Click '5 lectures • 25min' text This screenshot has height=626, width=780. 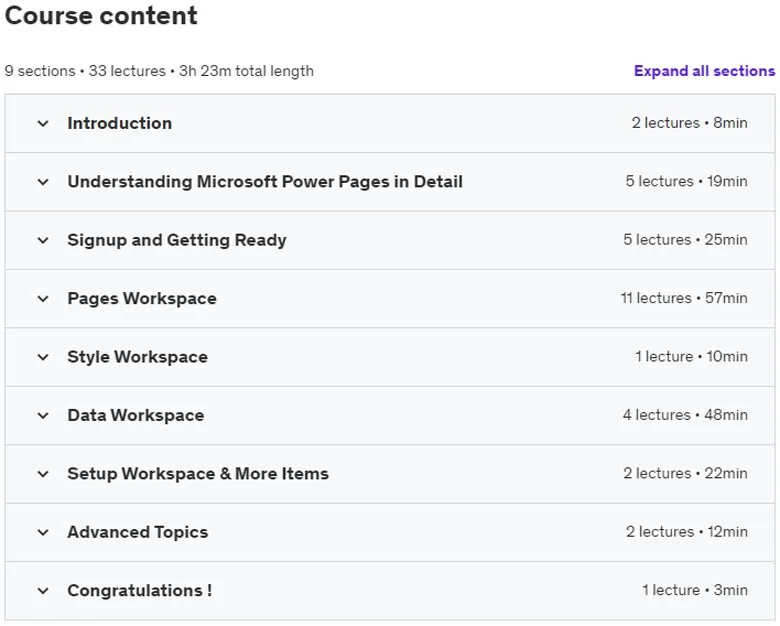(685, 239)
